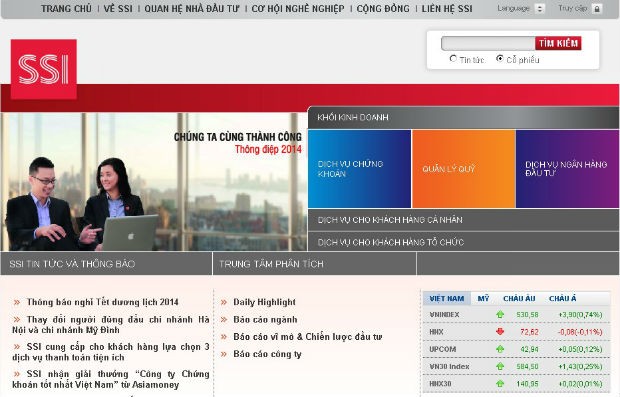Select the HNX30 index name

(x=440, y=384)
